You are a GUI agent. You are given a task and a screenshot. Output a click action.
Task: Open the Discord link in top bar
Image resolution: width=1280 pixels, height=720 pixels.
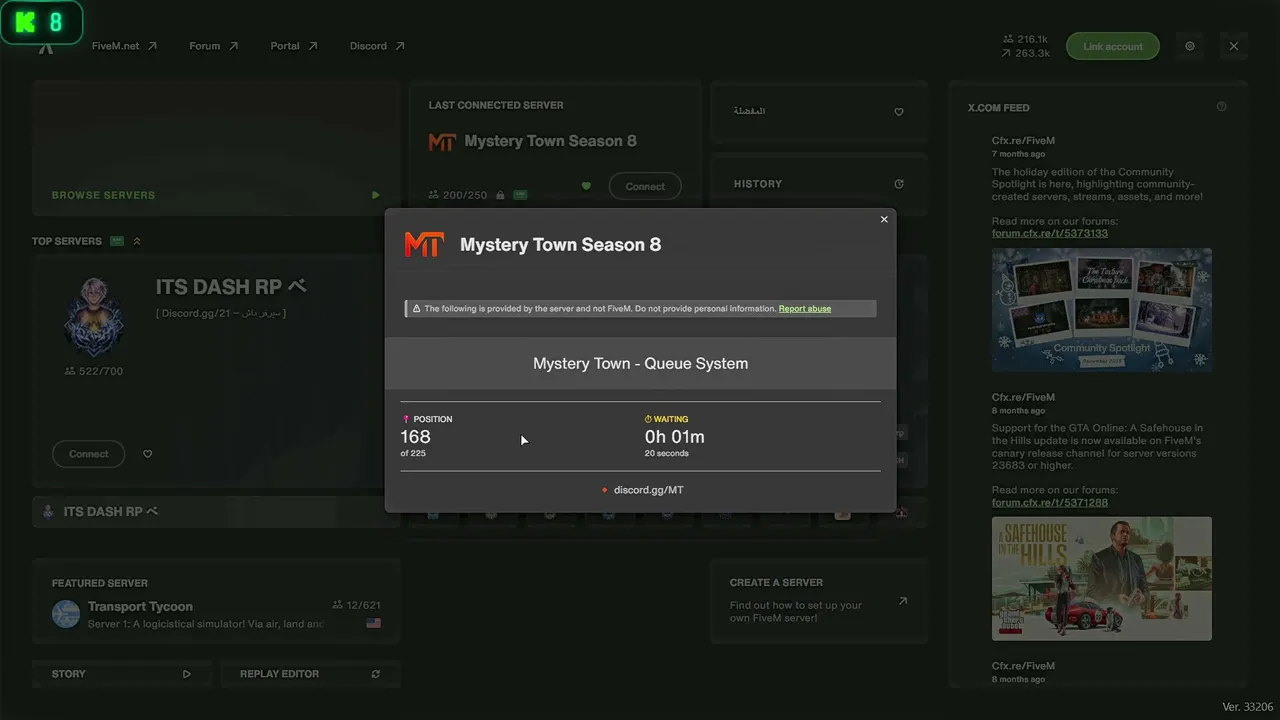point(377,46)
